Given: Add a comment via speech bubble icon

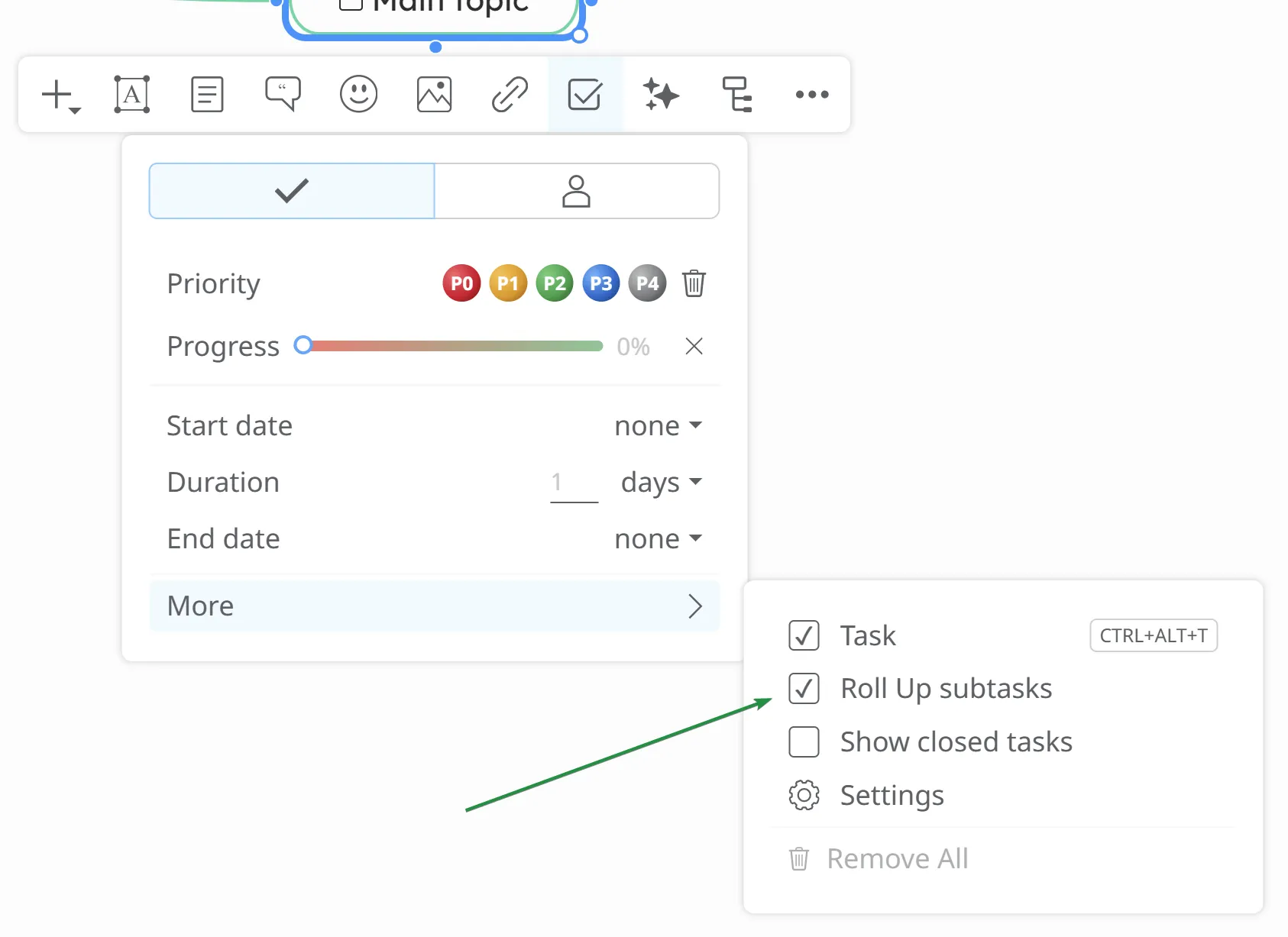Looking at the screenshot, I should 283,95.
